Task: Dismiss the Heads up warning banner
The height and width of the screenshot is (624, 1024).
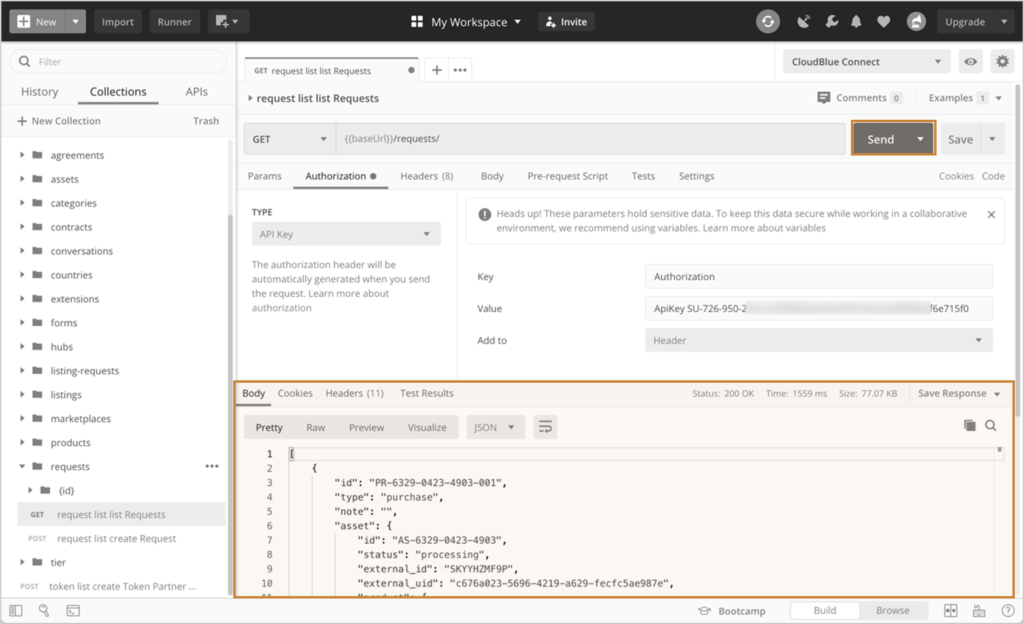Action: coord(991,214)
